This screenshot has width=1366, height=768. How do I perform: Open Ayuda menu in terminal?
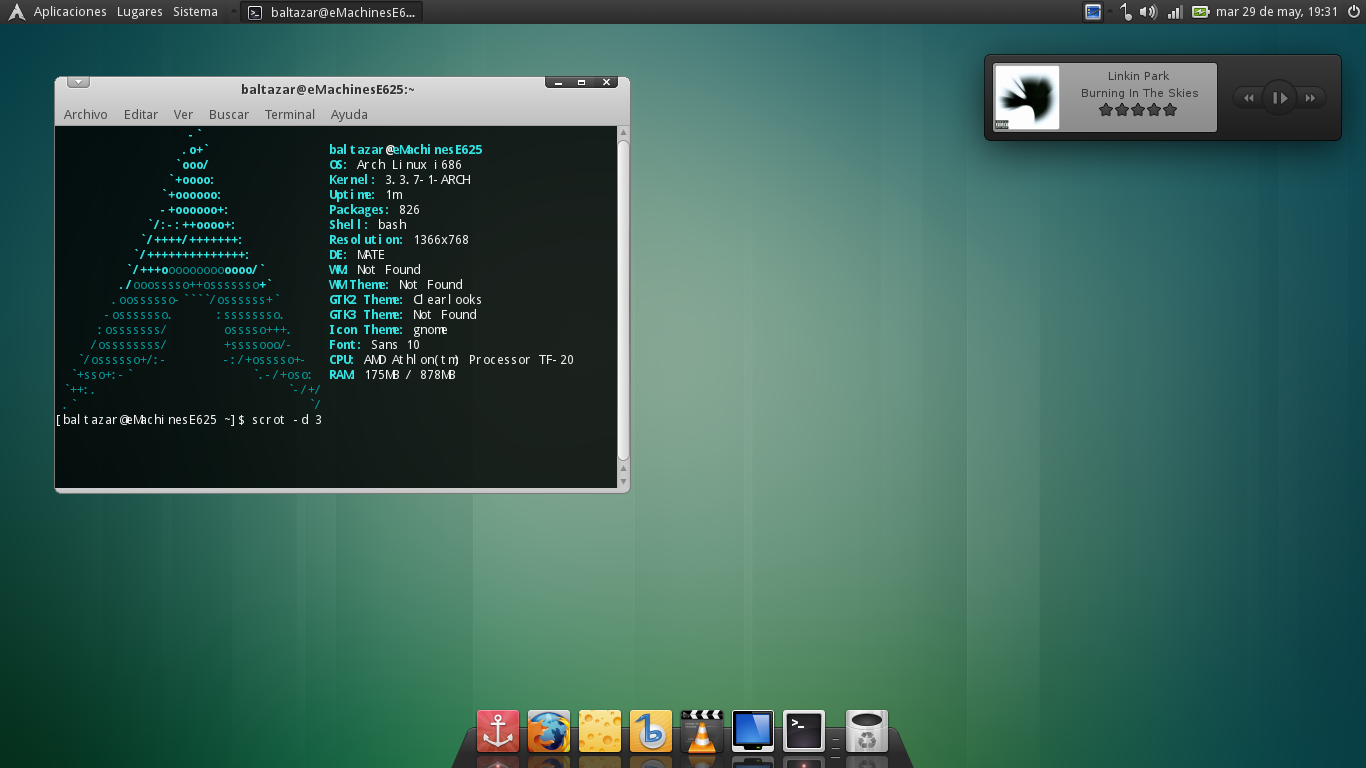(x=349, y=114)
